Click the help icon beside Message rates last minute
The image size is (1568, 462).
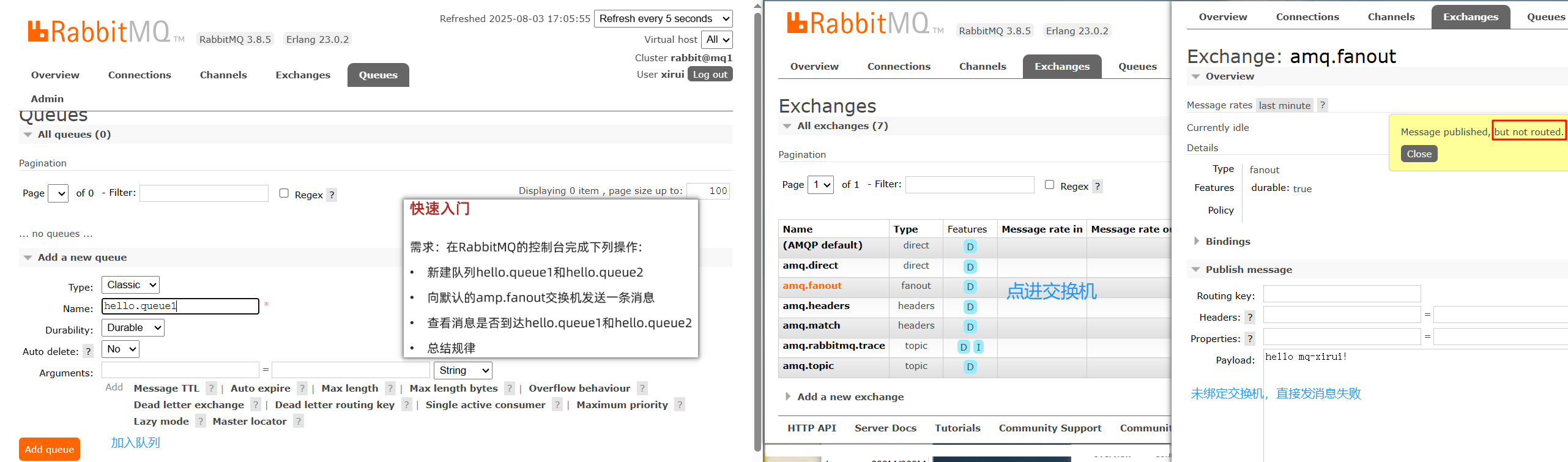[1323, 105]
